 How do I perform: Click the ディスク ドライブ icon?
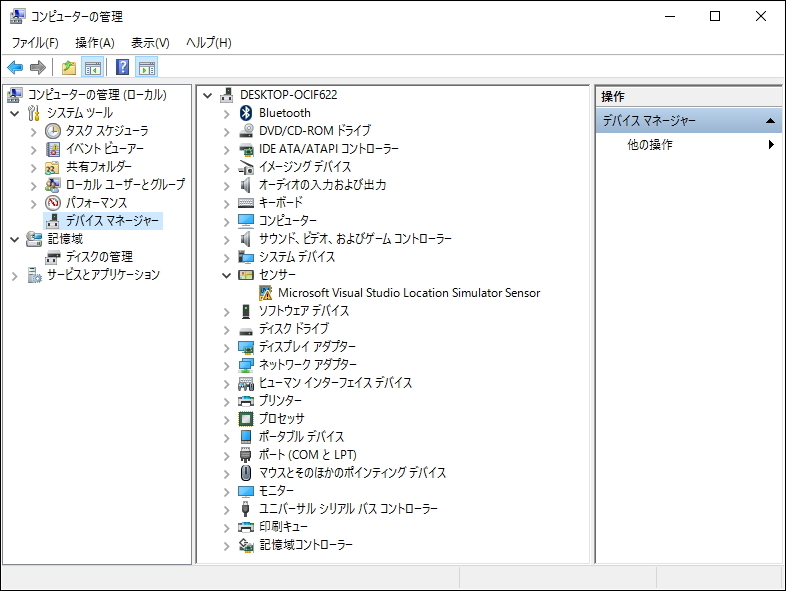tap(246, 330)
